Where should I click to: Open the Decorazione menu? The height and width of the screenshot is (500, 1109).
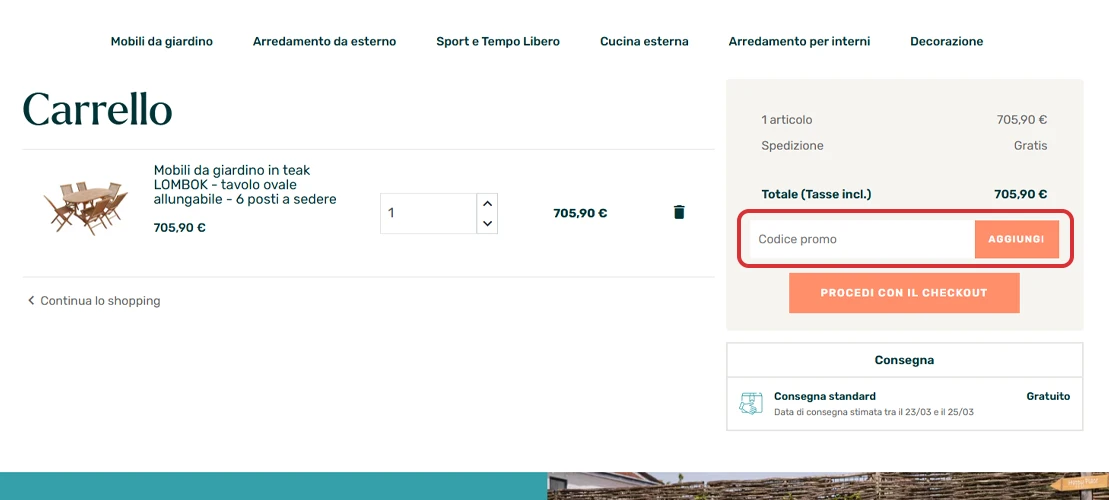point(946,42)
